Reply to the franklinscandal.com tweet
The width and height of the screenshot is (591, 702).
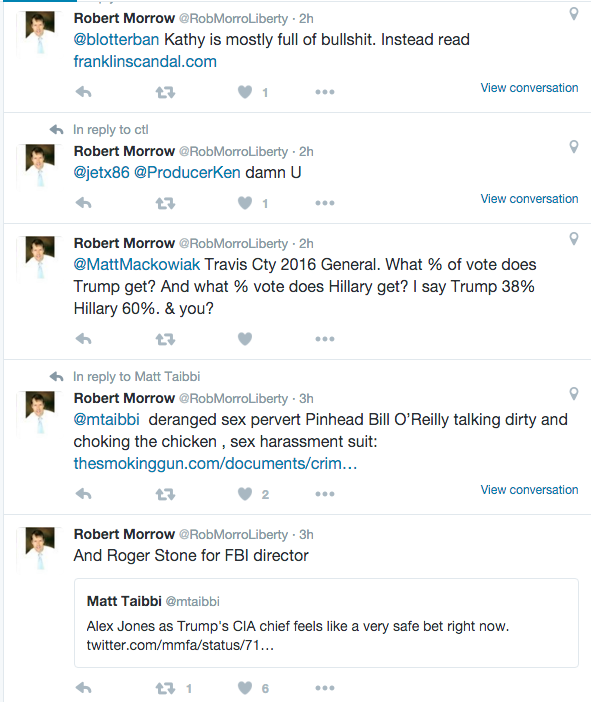point(84,92)
